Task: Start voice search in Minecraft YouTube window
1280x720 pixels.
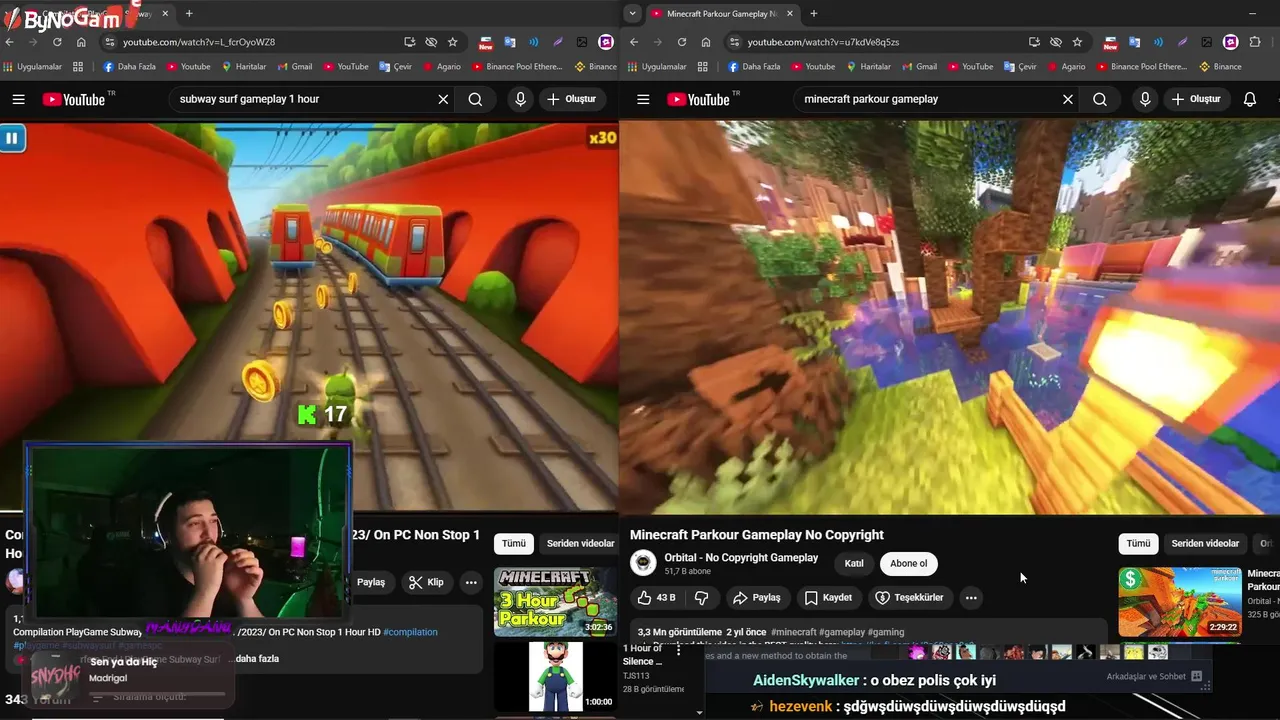Action: (x=1145, y=99)
